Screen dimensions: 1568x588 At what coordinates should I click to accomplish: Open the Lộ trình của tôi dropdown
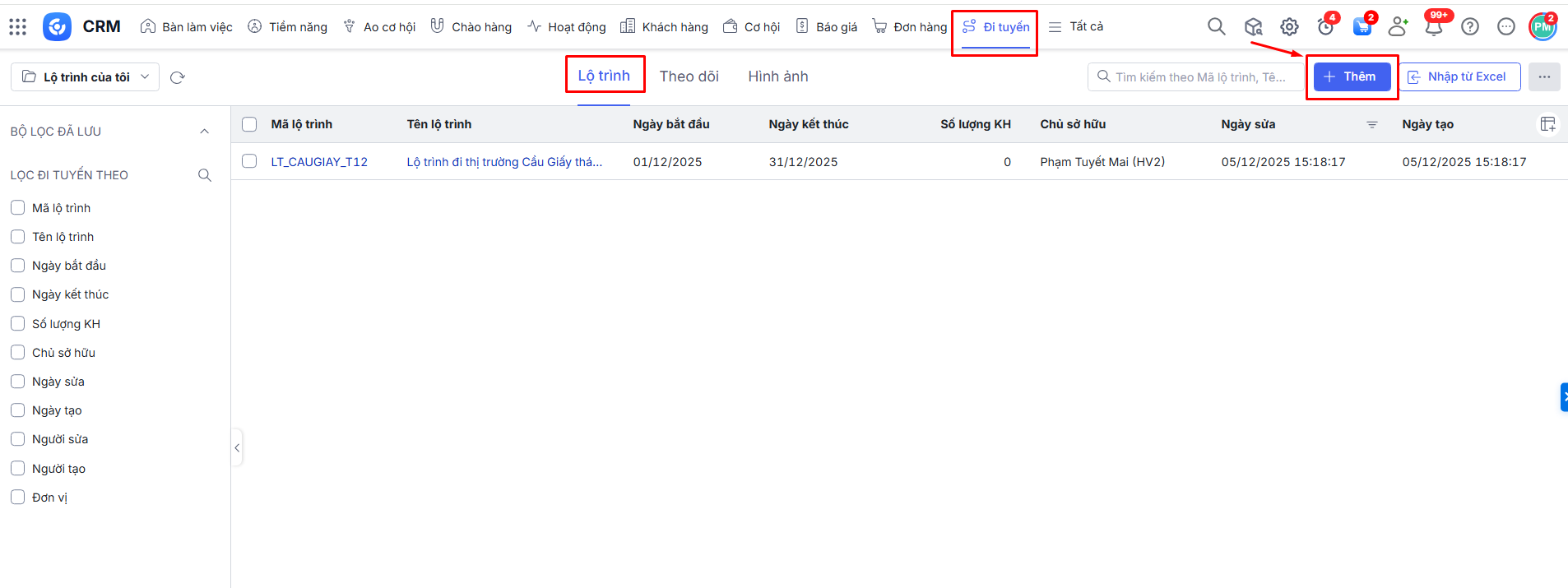coord(86,77)
